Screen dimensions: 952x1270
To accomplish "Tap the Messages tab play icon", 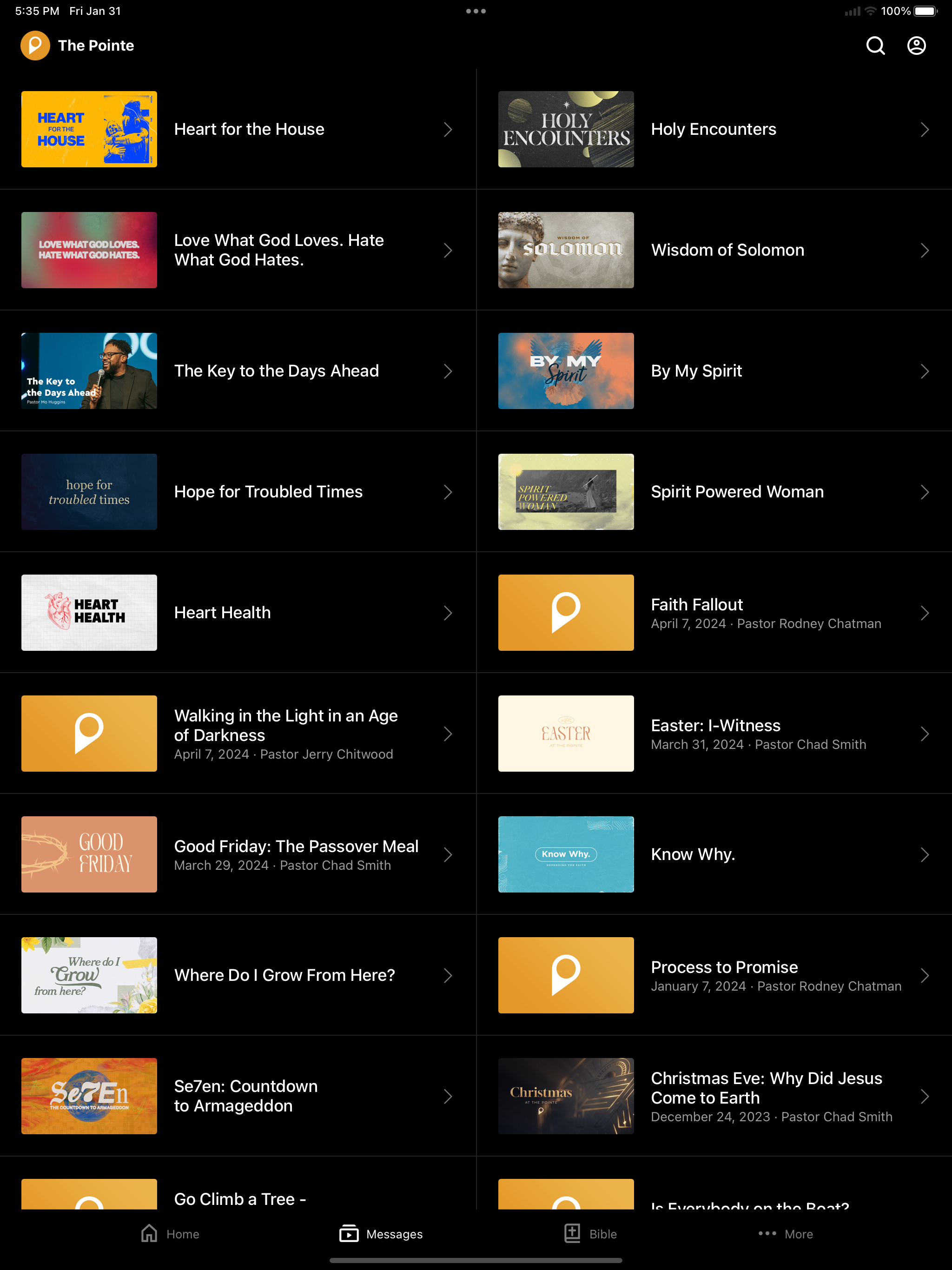I will pyautogui.click(x=349, y=1233).
